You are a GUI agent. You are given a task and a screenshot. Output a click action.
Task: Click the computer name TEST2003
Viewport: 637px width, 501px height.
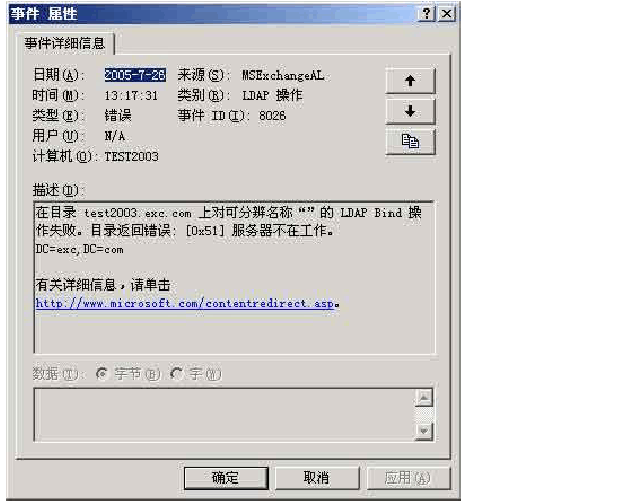131,156
